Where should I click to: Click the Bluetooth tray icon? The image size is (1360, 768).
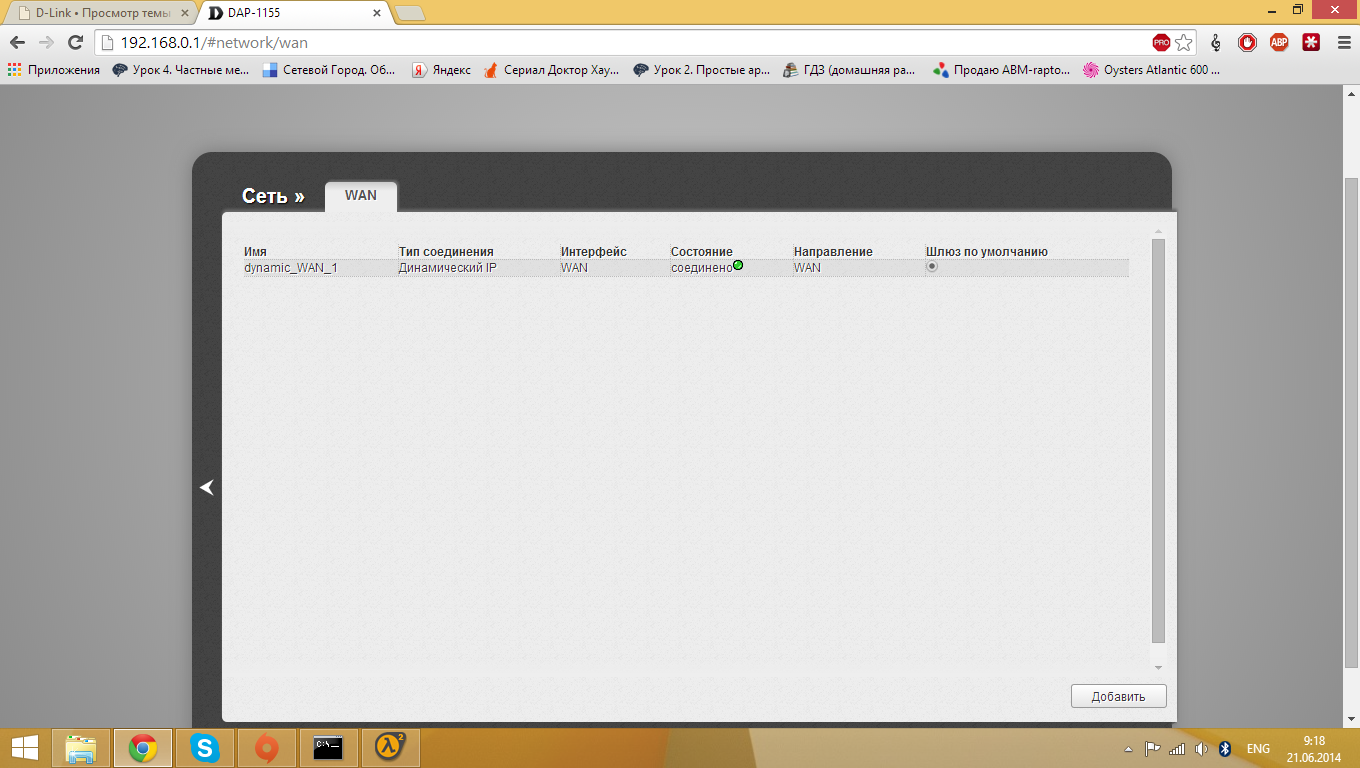[x=1225, y=749]
